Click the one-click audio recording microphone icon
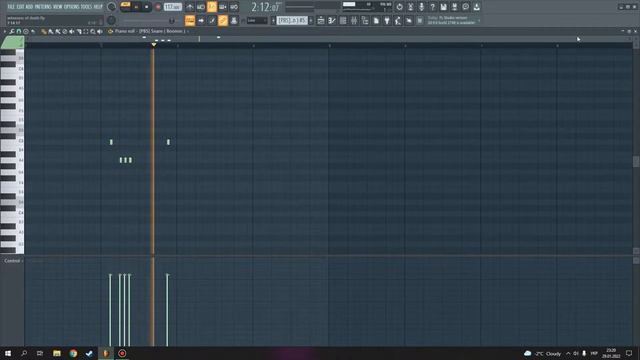640x360 pixels. point(421,7)
